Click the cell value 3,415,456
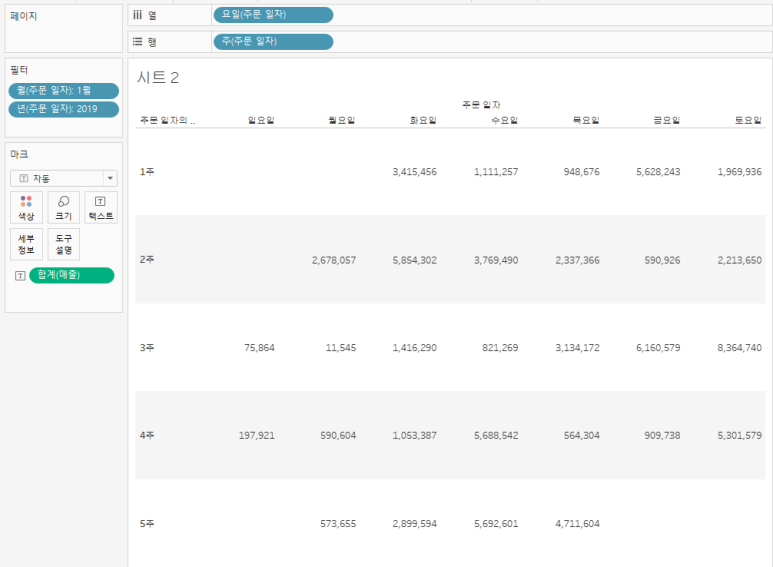 [415, 172]
